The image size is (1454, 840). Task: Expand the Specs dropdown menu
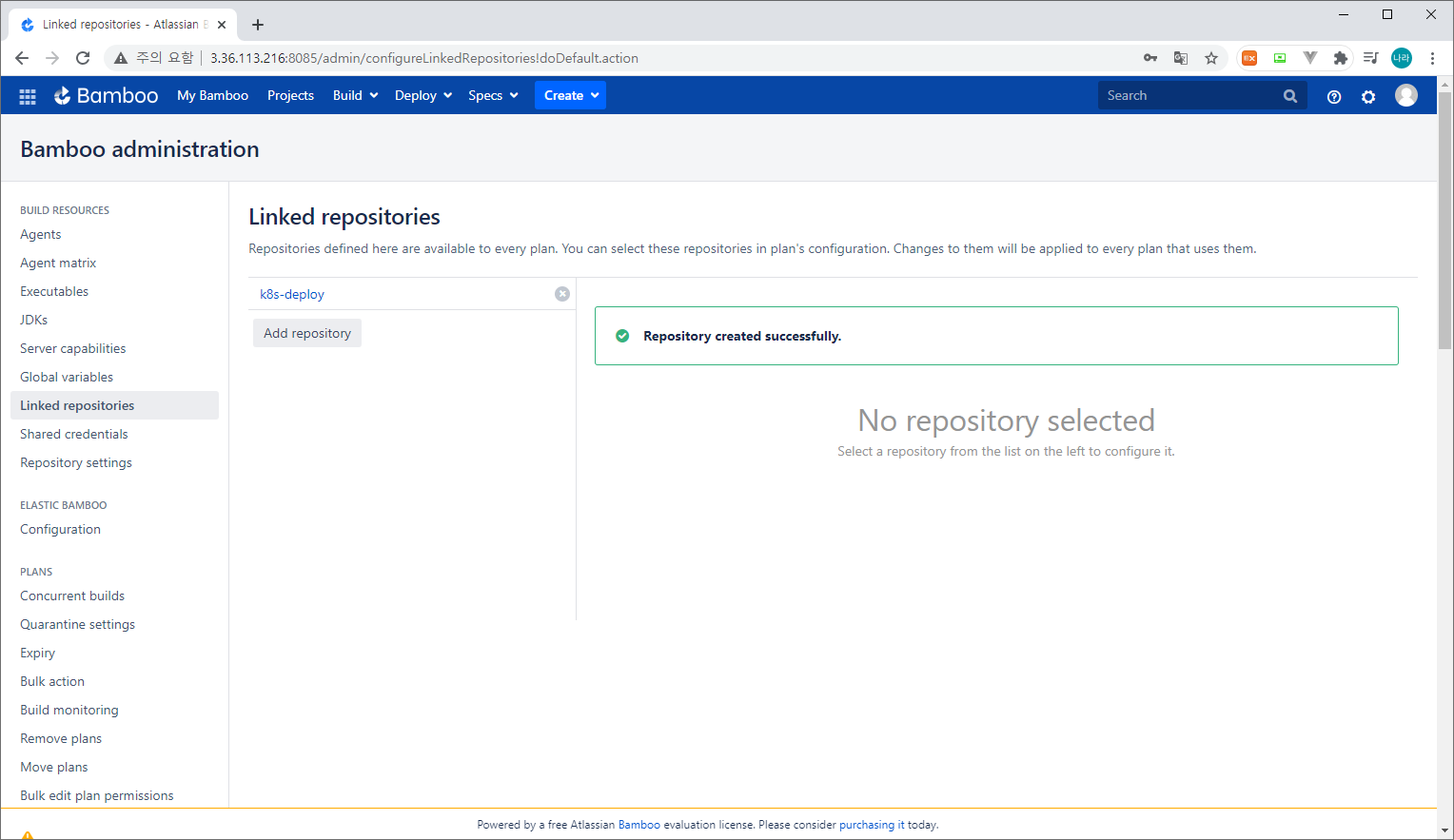(x=493, y=95)
